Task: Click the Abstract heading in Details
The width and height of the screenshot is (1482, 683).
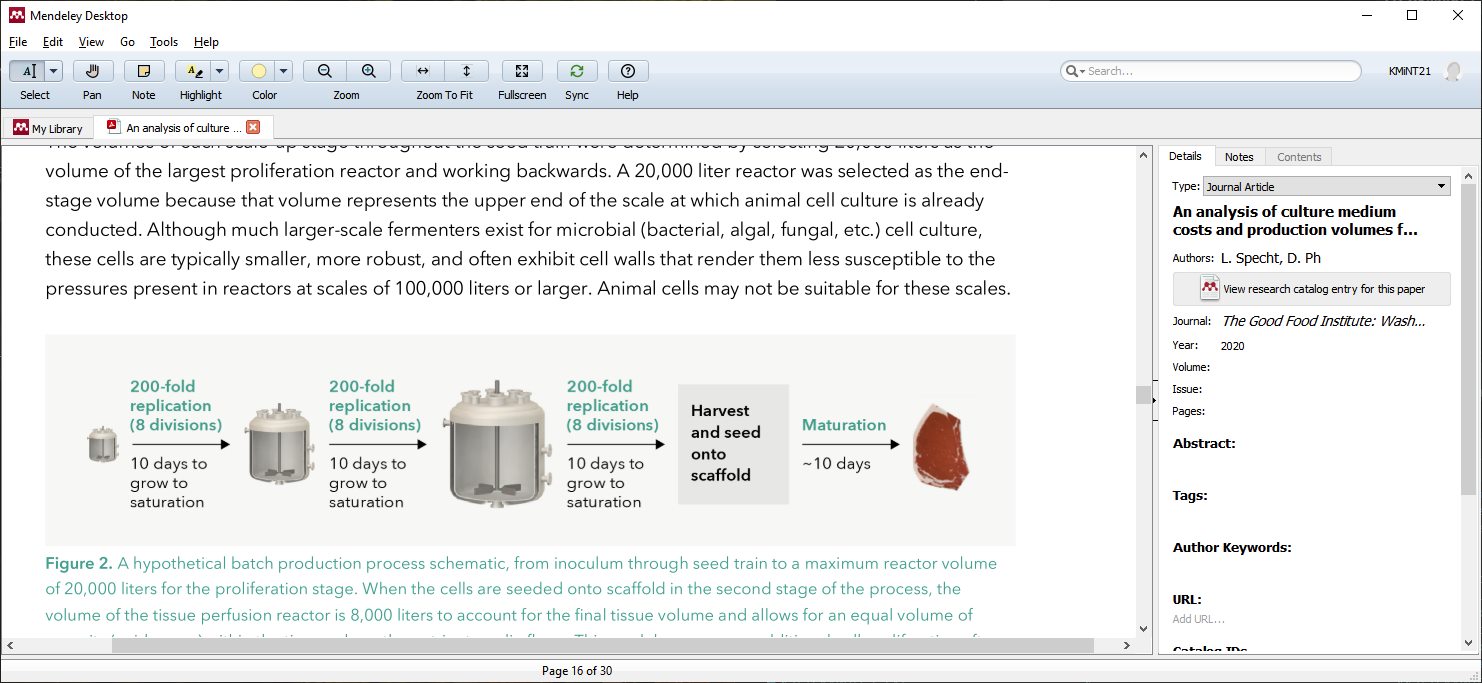Action: pyautogui.click(x=1204, y=443)
